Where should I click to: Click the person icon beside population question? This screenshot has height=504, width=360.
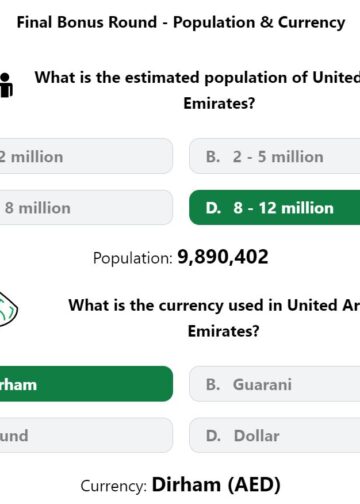pyautogui.click(x=6, y=85)
